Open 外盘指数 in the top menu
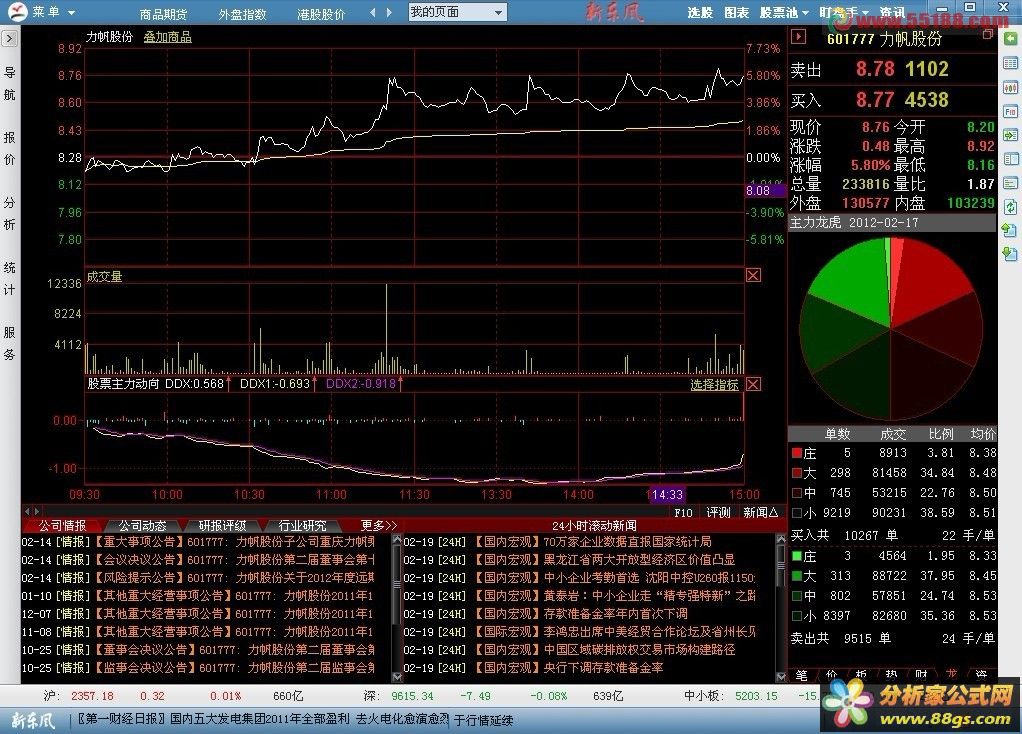 tap(242, 14)
